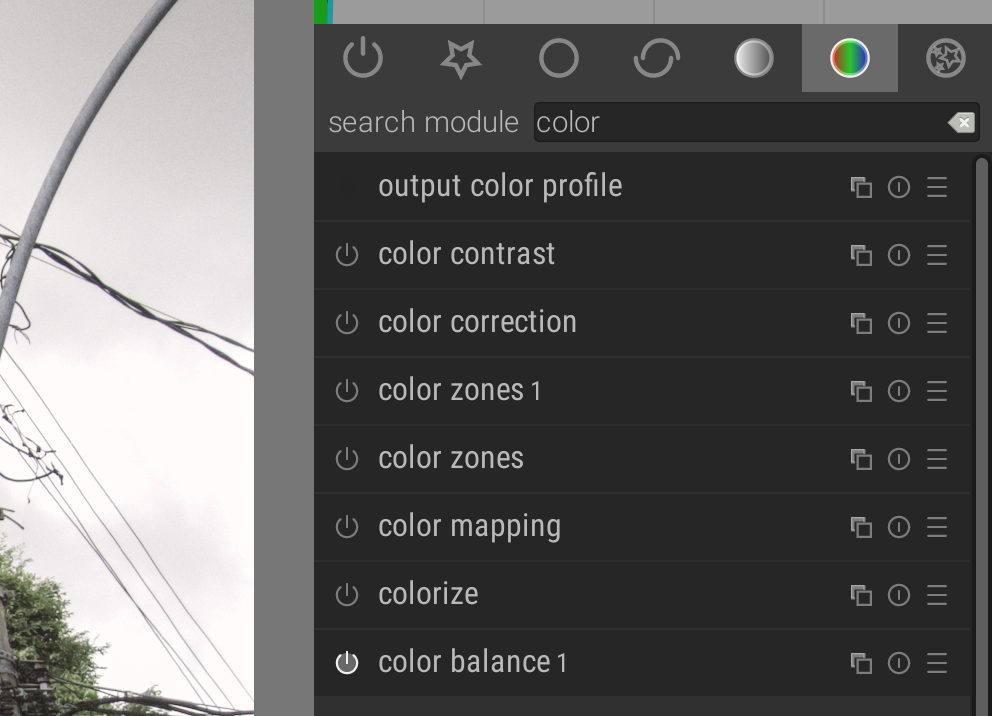Expand the color mapping module panel
Screen dimensions: 992x716
tap(469, 527)
